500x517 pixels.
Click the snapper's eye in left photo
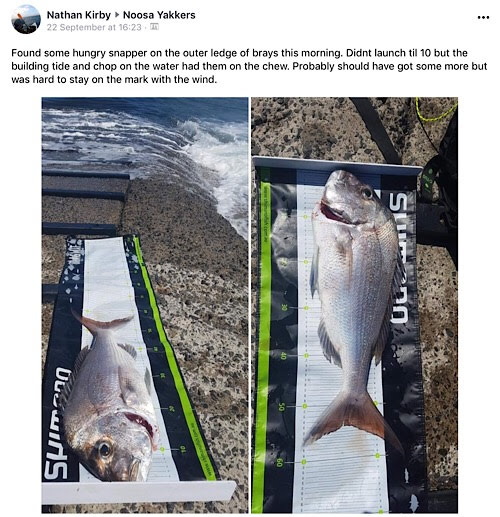coord(104,449)
